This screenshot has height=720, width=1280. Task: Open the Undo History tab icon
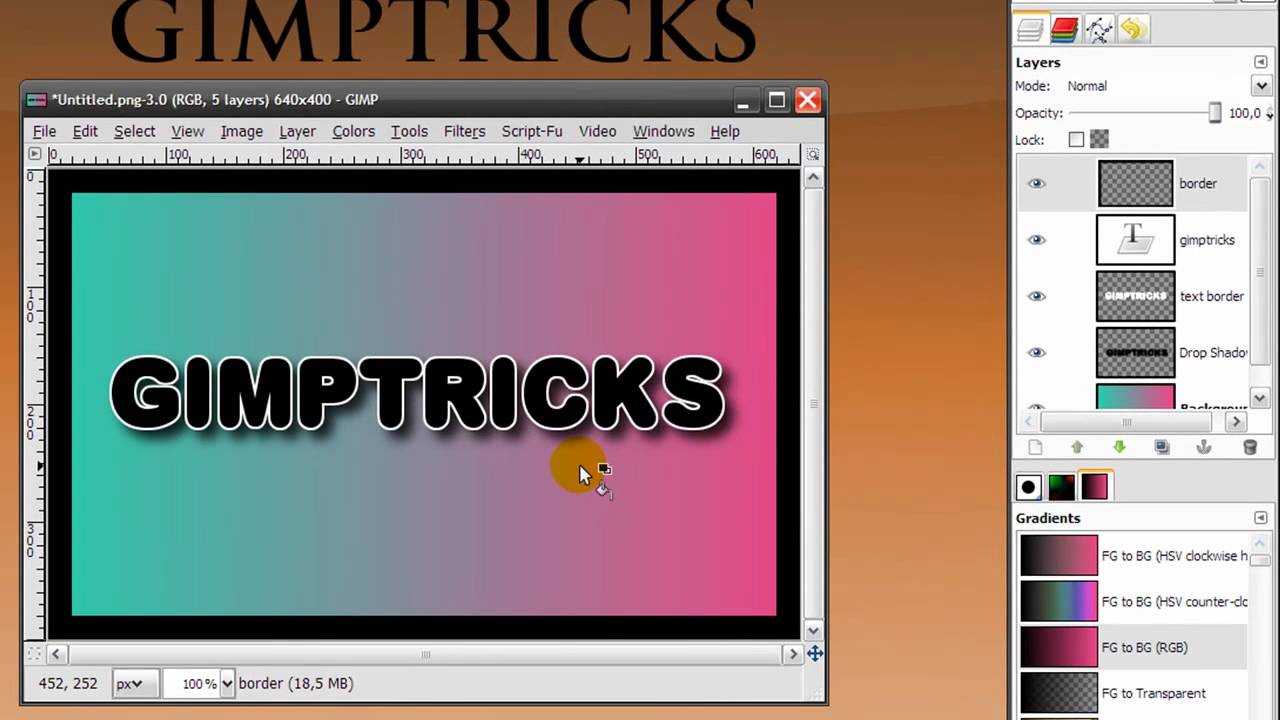click(x=1133, y=30)
